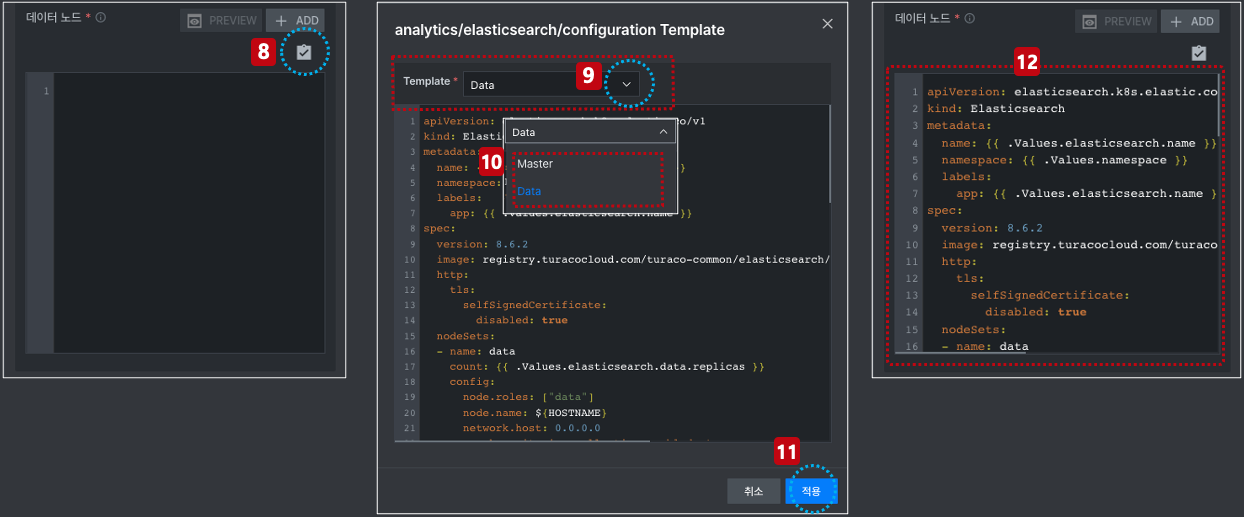Click 'config:' line in dialog editor
Image resolution: width=1244 pixels, height=517 pixels.
tap(471, 382)
